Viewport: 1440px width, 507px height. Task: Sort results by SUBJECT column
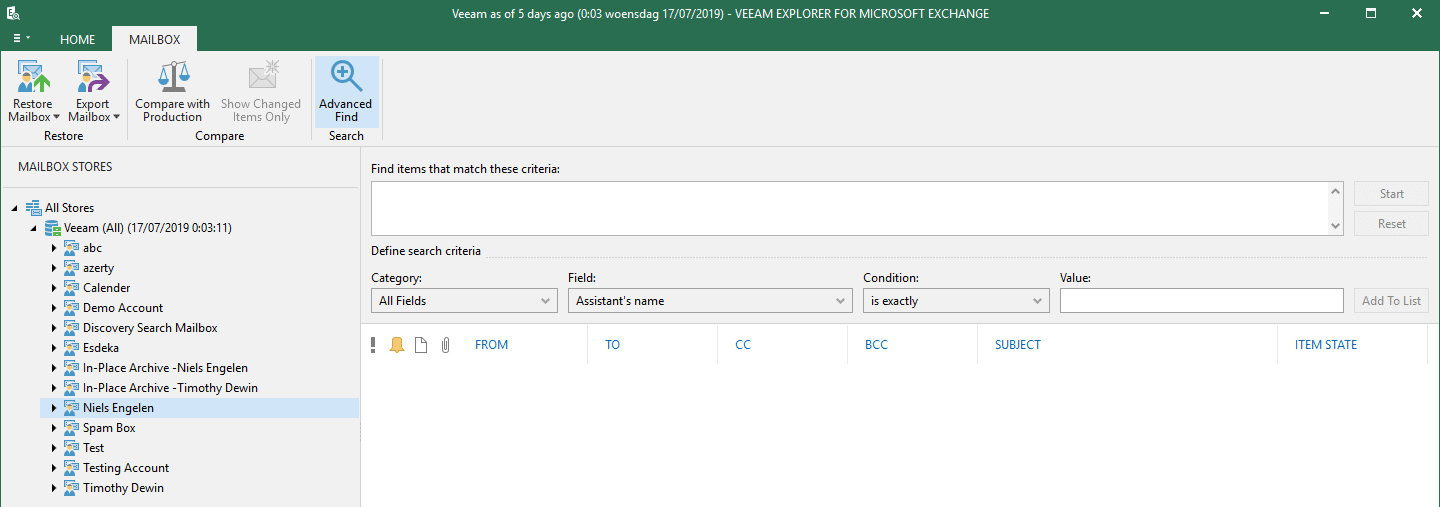tap(1017, 345)
